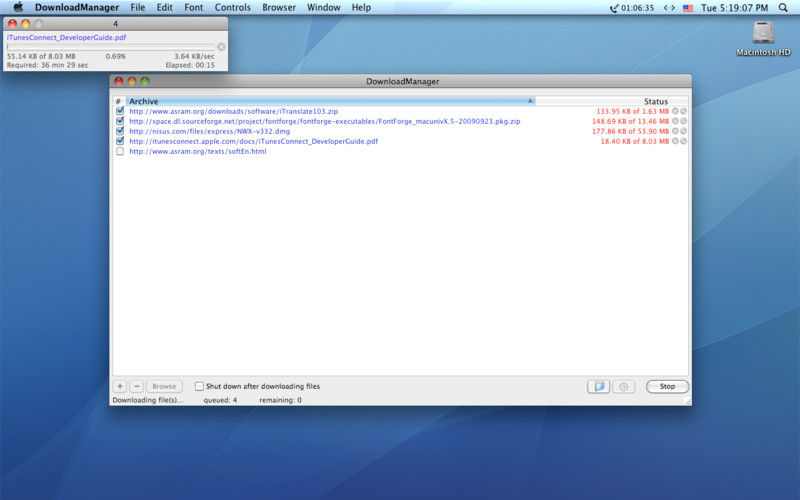Click the Archive column header
Image resolution: width=800 pixels, height=500 pixels.
[331, 101]
